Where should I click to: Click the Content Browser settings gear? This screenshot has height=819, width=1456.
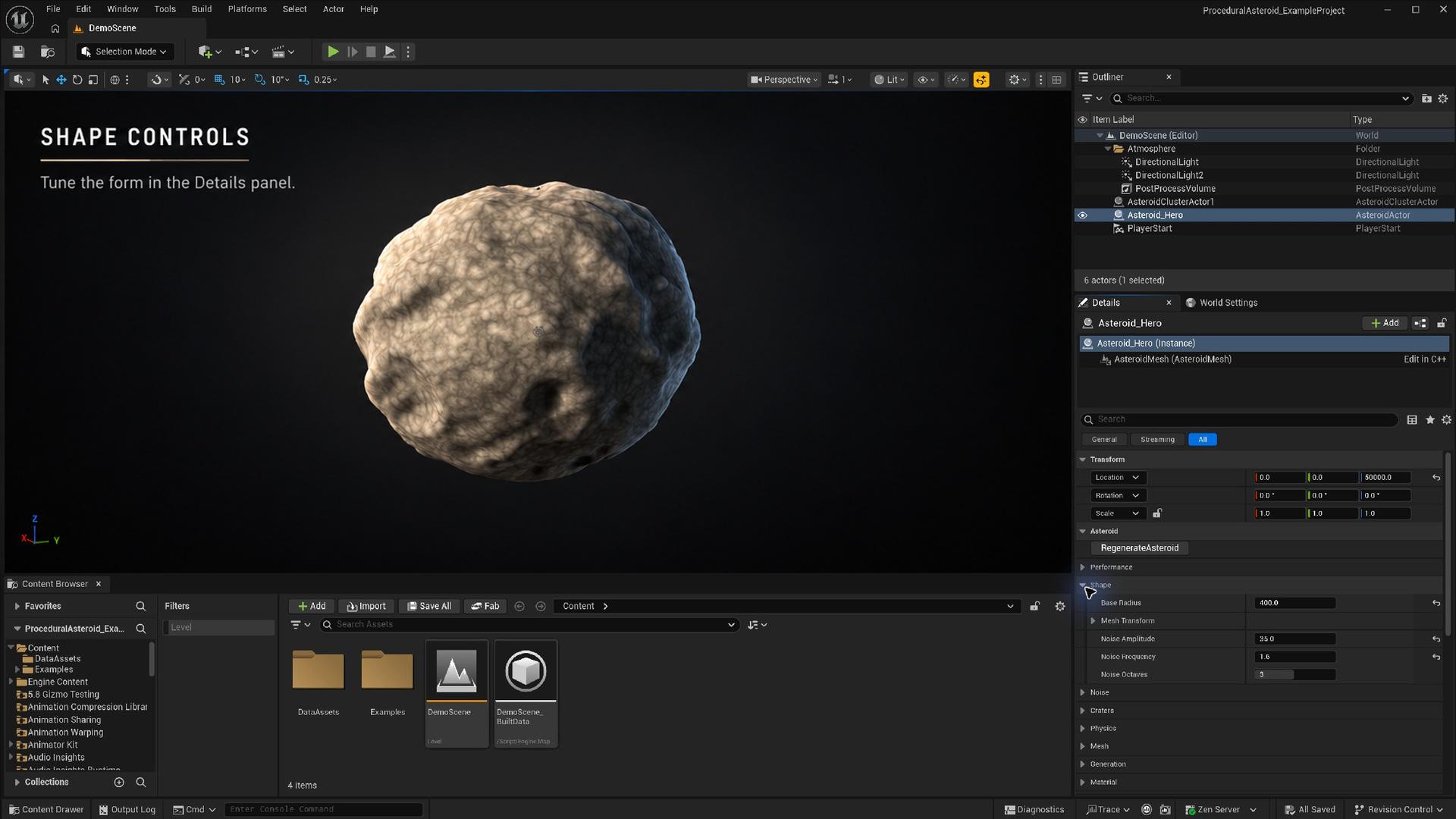[1060, 606]
